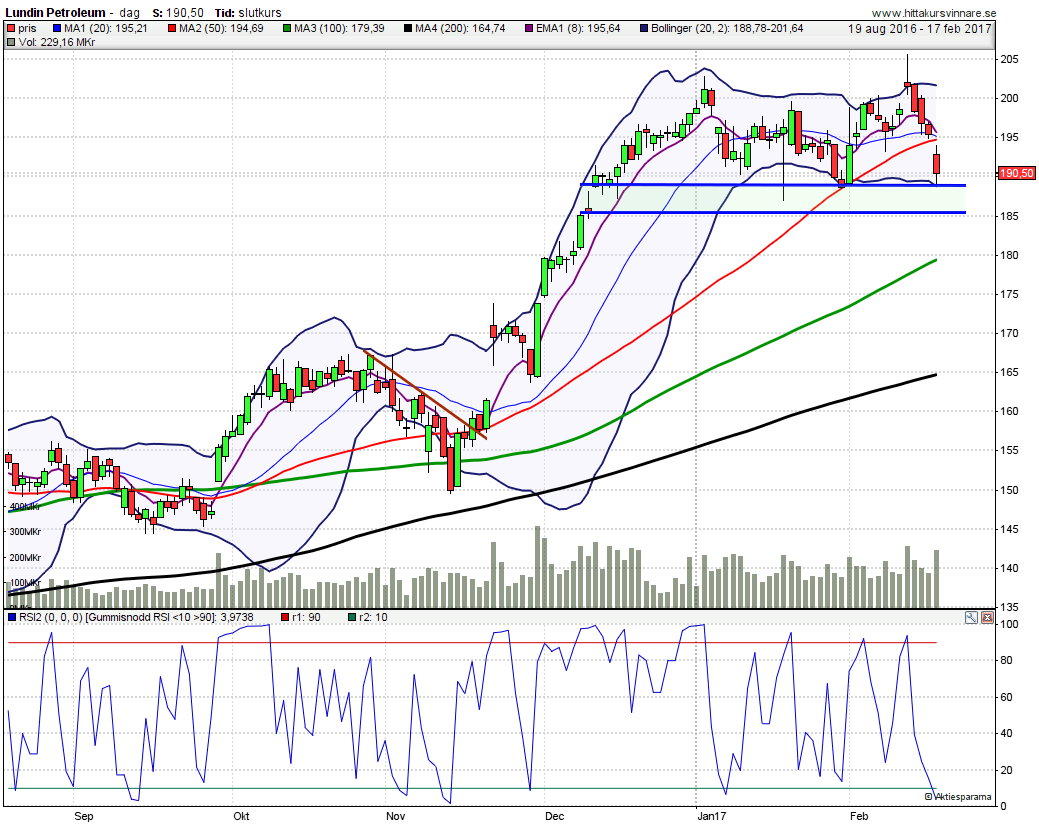Click the 'Tid: slutkurs' label
1039x829 pixels.
click(247, 13)
